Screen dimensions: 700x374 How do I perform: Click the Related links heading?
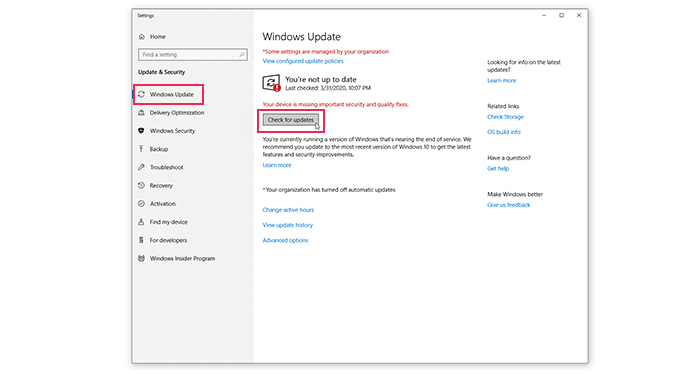pyautogui.click(x=503, y=106)
